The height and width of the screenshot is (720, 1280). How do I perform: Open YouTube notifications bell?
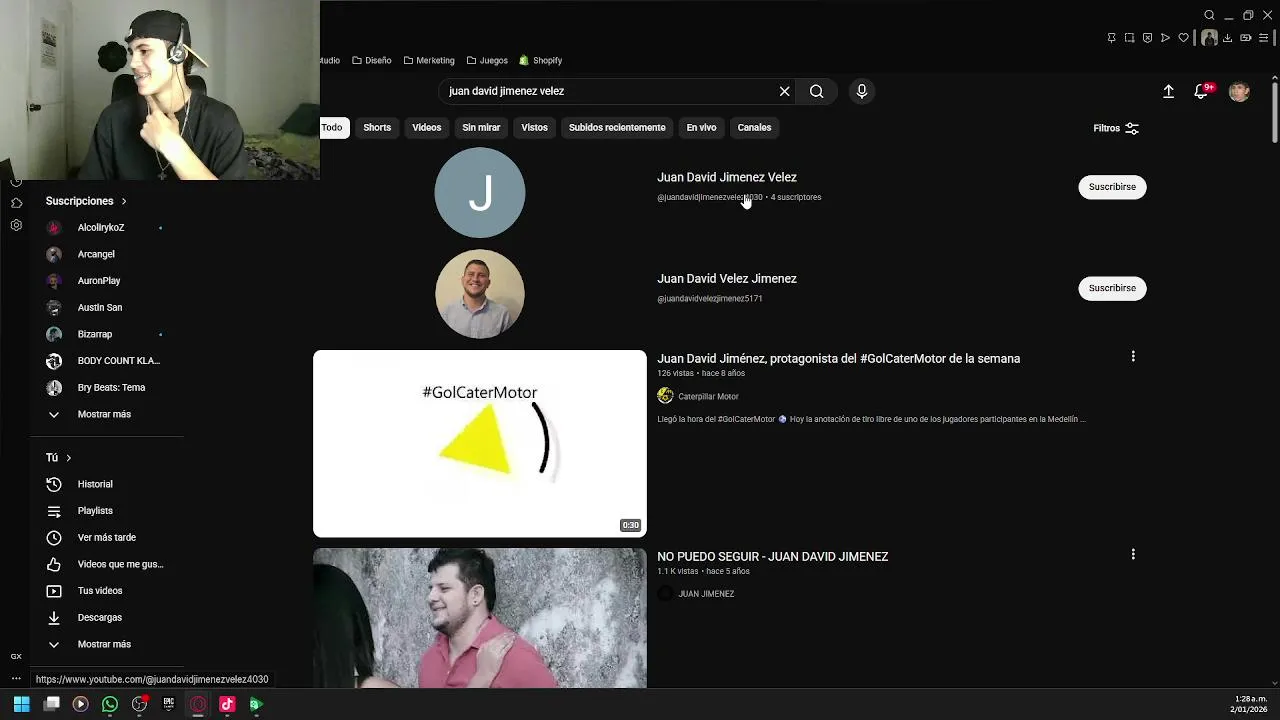click(1201, 91)
